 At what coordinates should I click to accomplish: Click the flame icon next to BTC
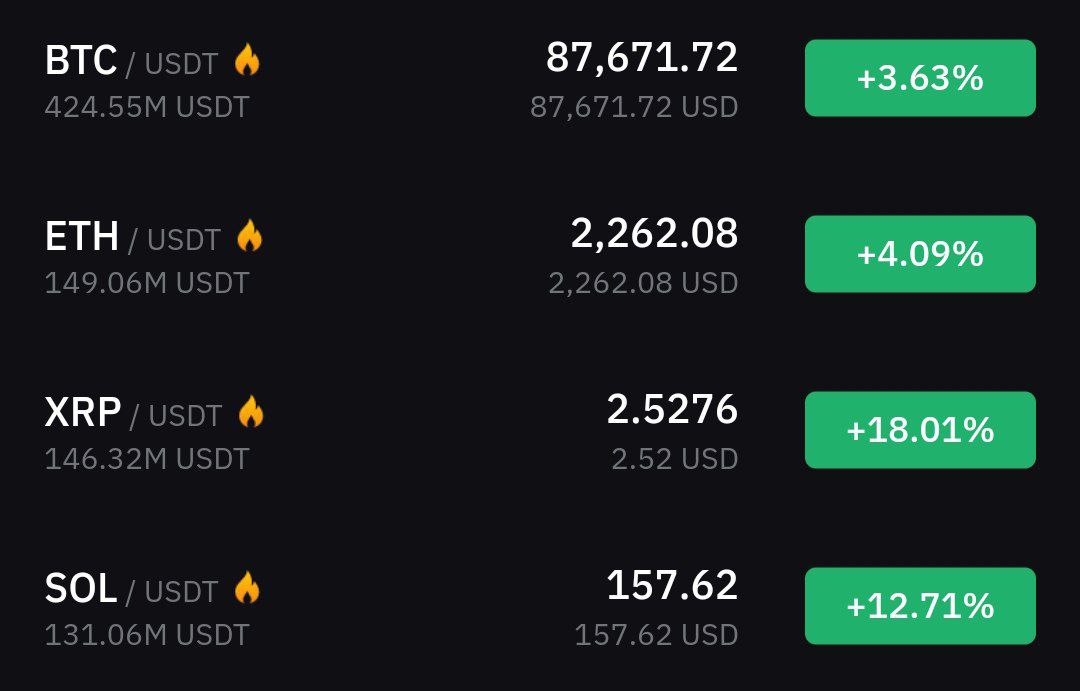click(x=247, y=59)
